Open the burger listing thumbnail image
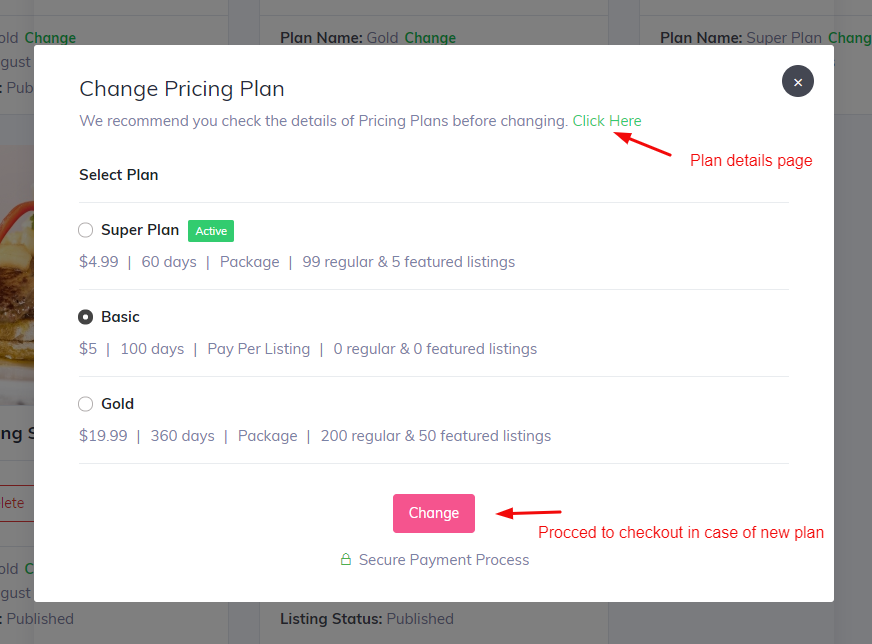 tap(17, 280)
